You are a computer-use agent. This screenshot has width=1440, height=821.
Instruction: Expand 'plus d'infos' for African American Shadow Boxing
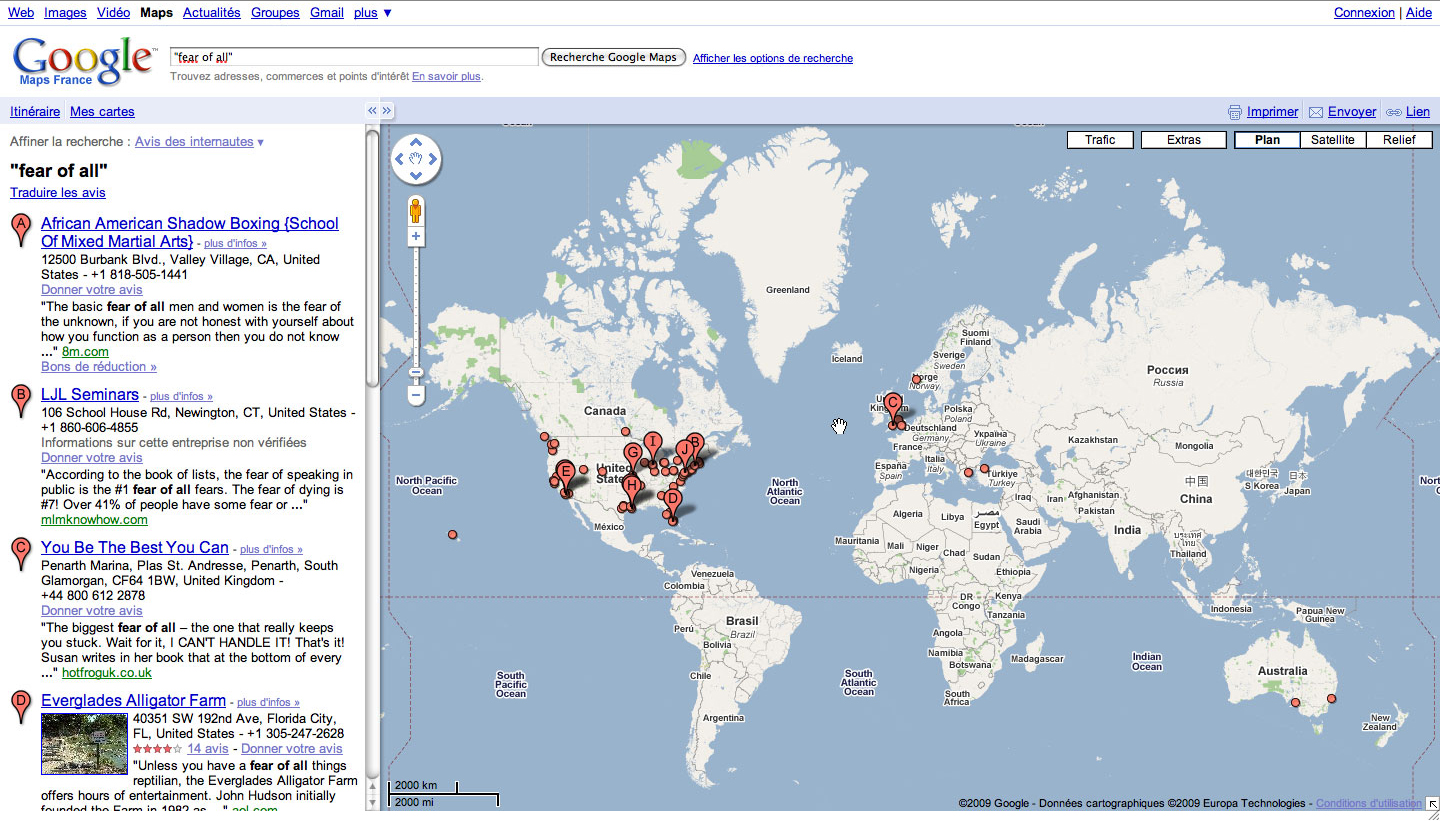tap(235, 243)
